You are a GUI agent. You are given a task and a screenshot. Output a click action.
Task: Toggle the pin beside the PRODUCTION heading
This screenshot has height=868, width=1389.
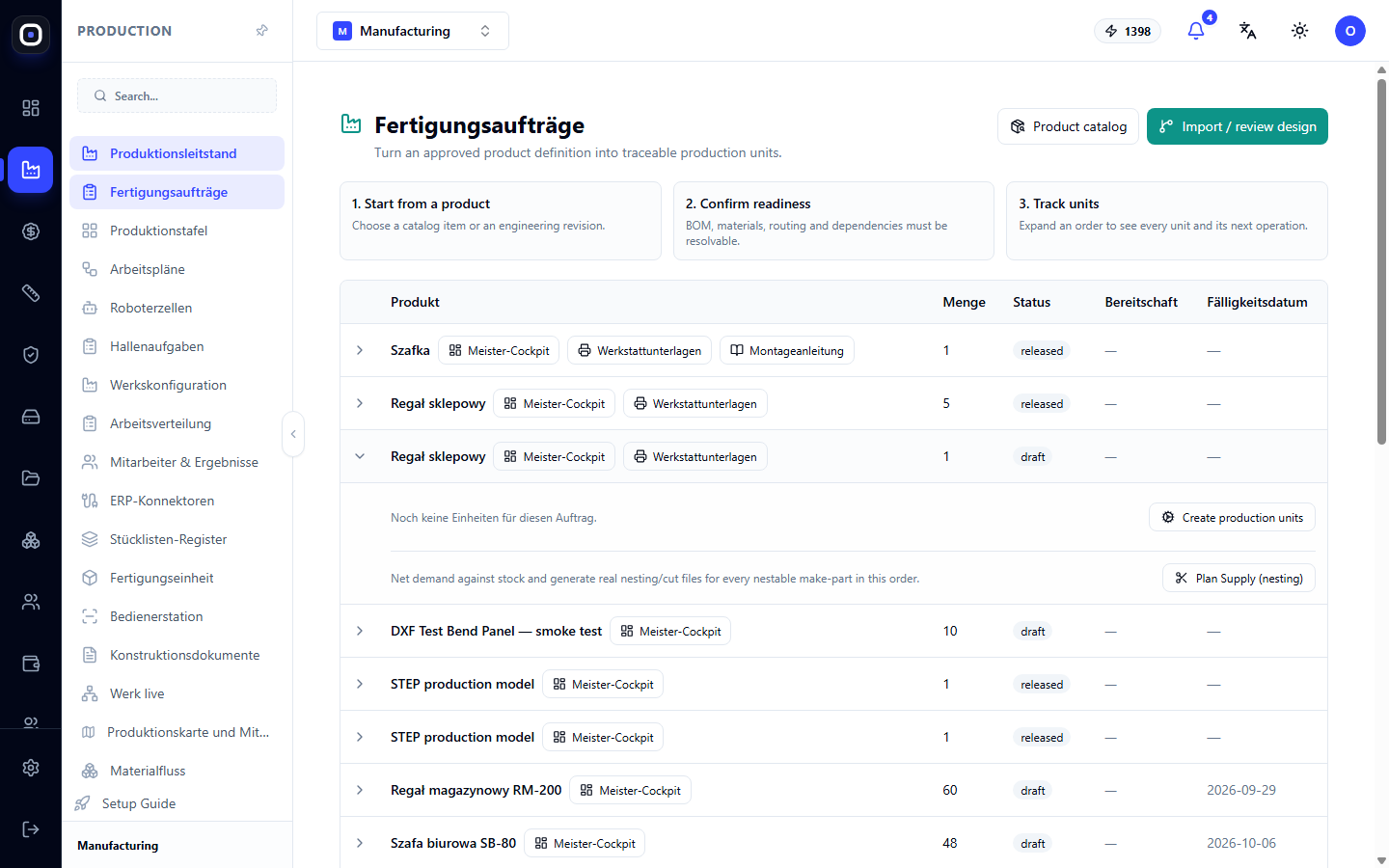(261, 31)
